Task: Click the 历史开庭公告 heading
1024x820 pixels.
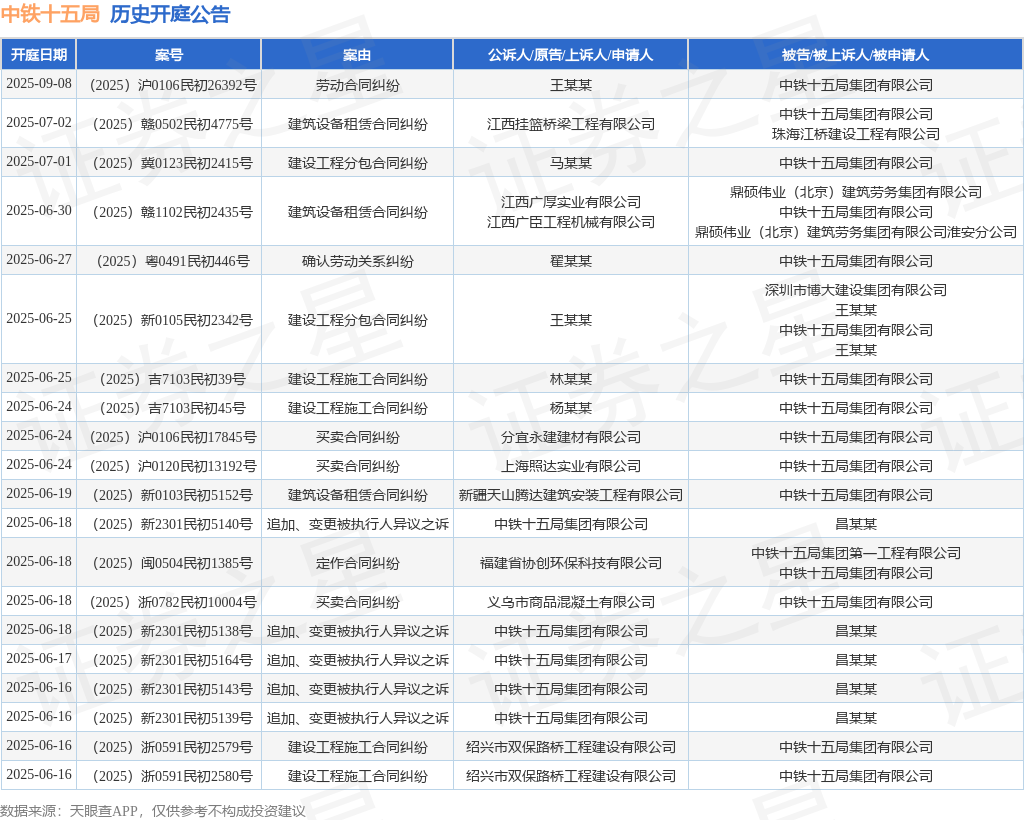Action: pyautogui.click(x=170, y=14)
